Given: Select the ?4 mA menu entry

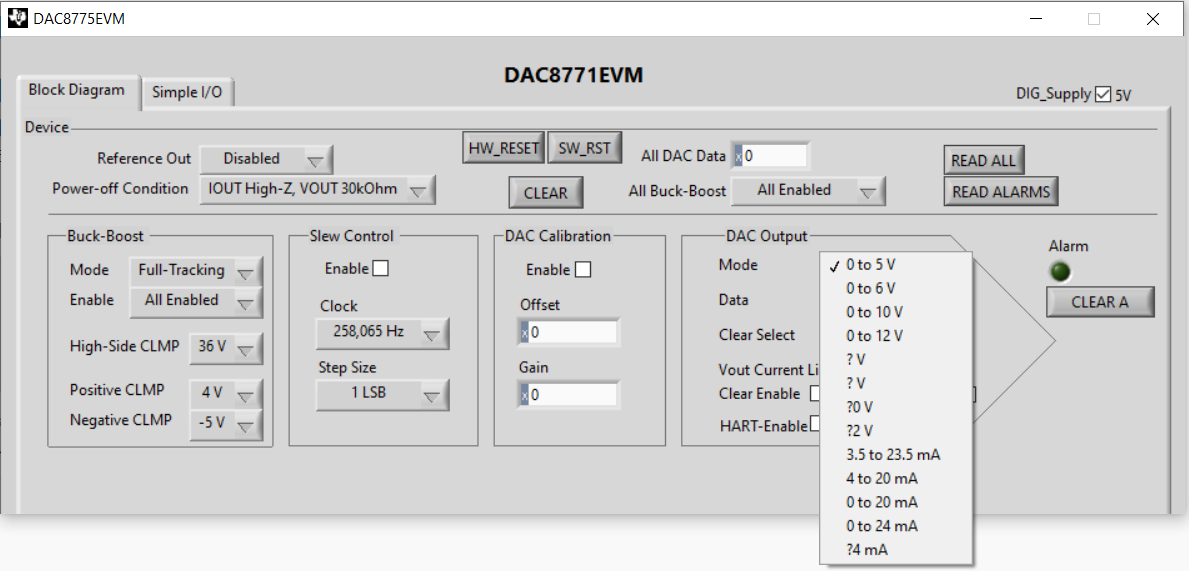Looking at the screenshot, I should (896, 550).
